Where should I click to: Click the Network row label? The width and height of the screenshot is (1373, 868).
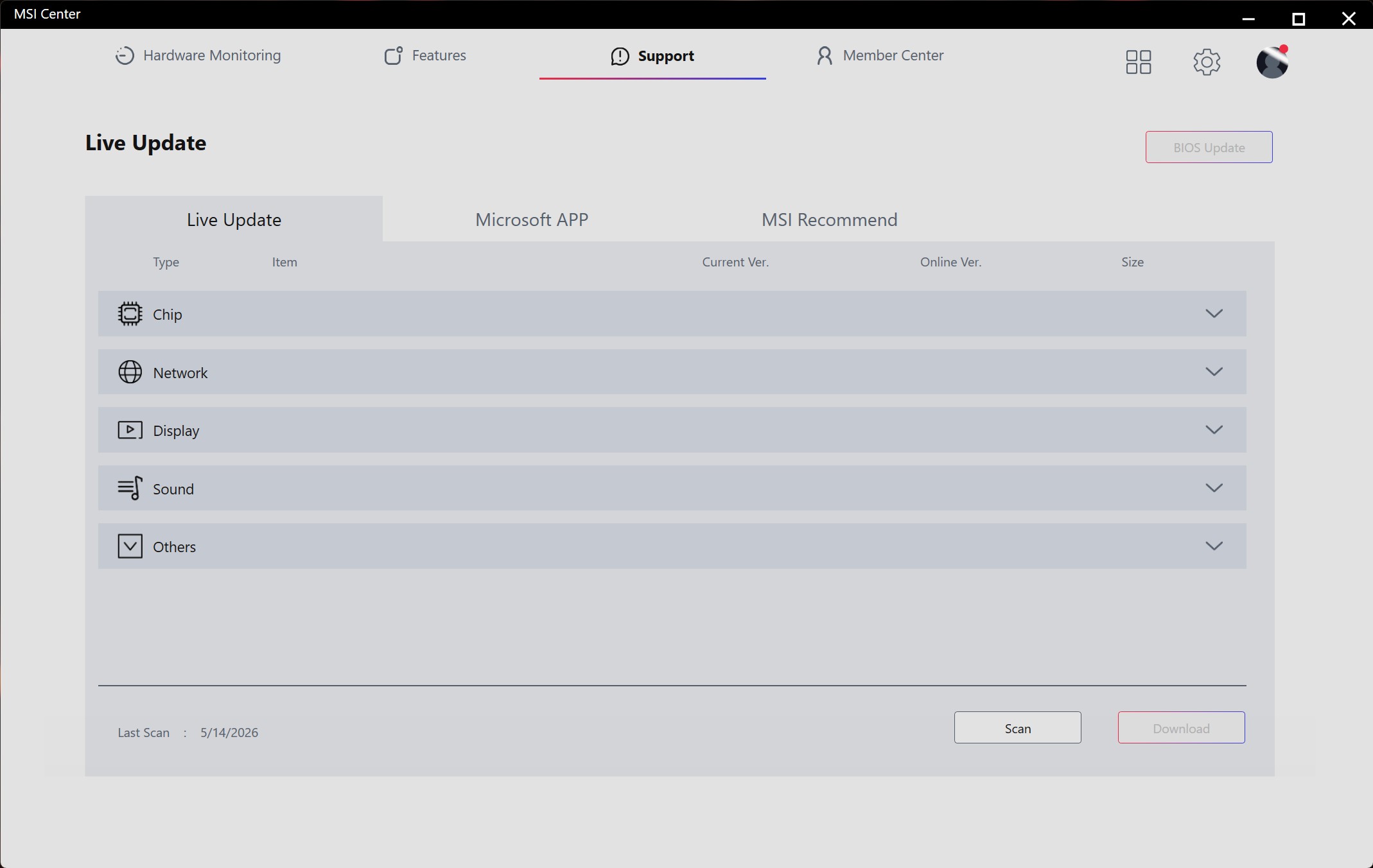(180, 372)
